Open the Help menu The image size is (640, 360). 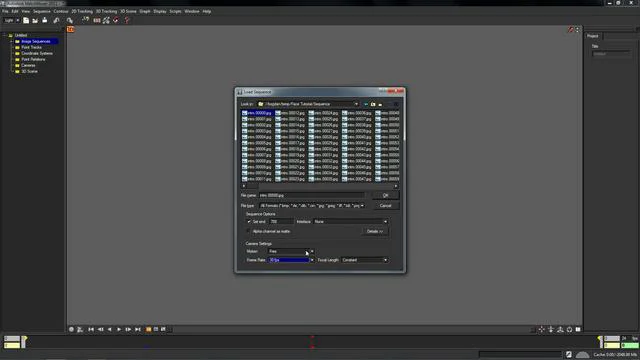(207, 11)
